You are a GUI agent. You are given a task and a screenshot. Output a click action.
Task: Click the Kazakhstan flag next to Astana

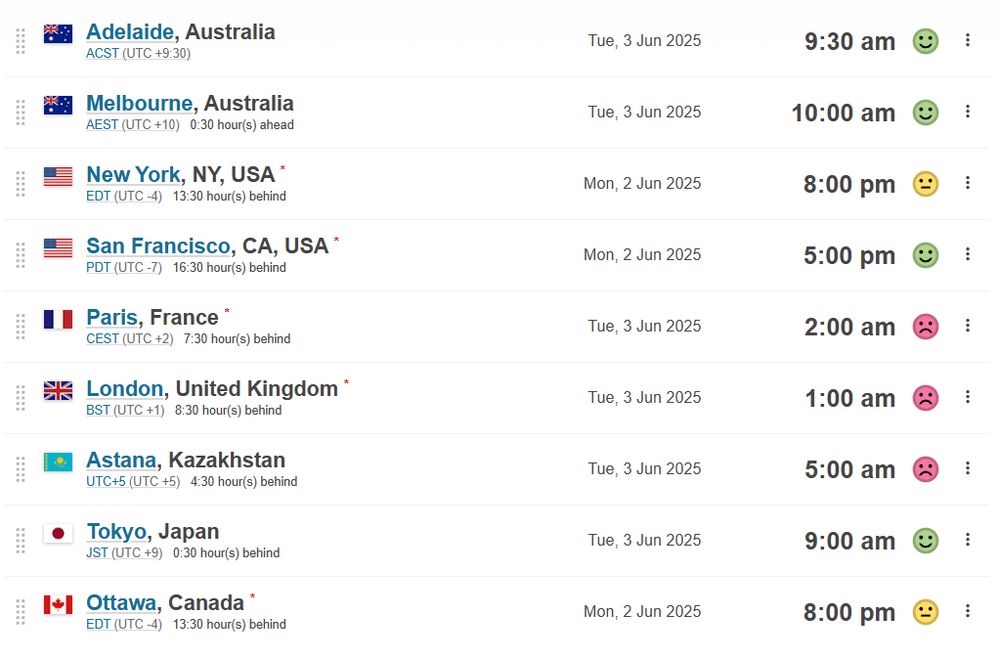pos(58,462)
